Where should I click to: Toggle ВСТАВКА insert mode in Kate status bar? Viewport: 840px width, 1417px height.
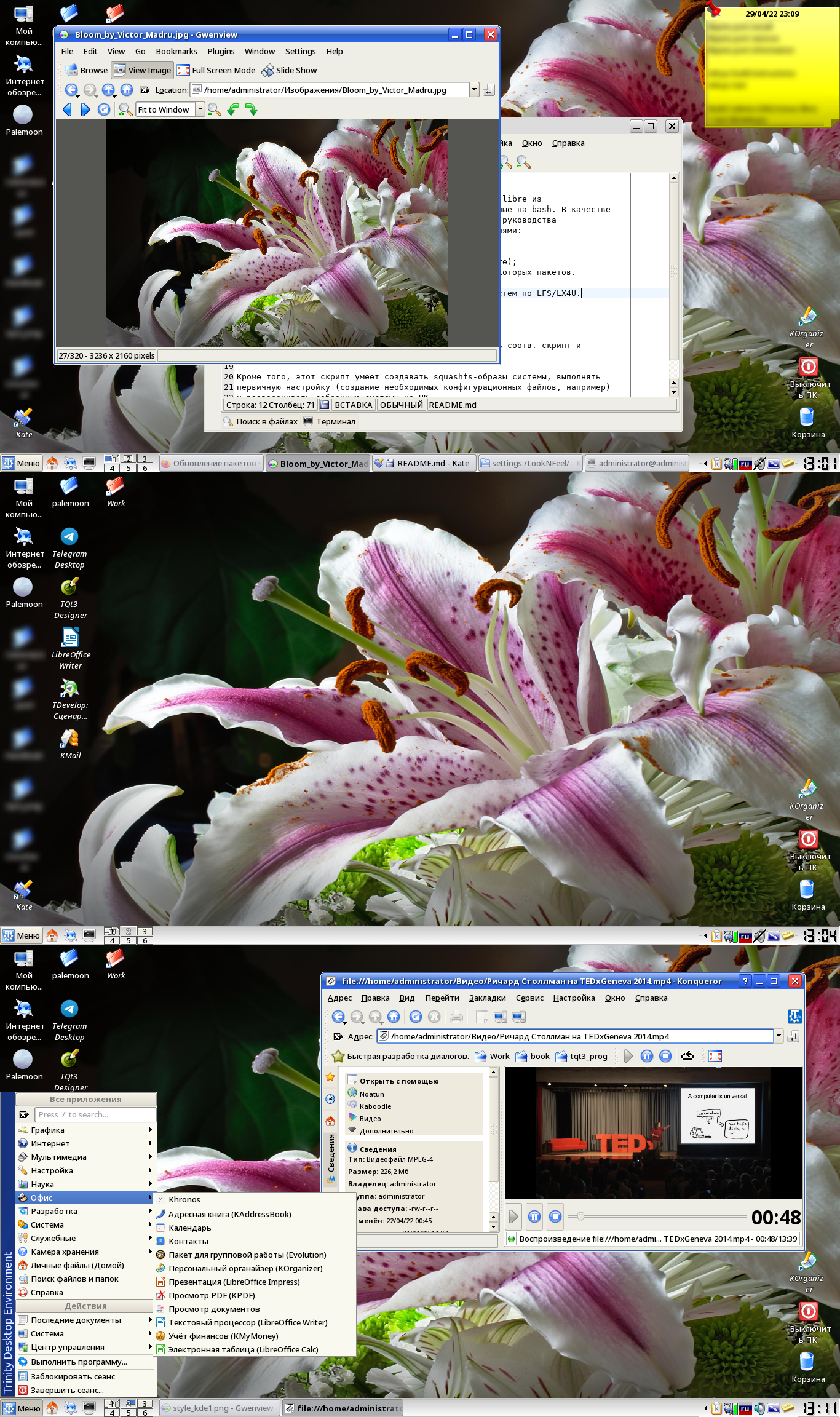pos(354,405)
